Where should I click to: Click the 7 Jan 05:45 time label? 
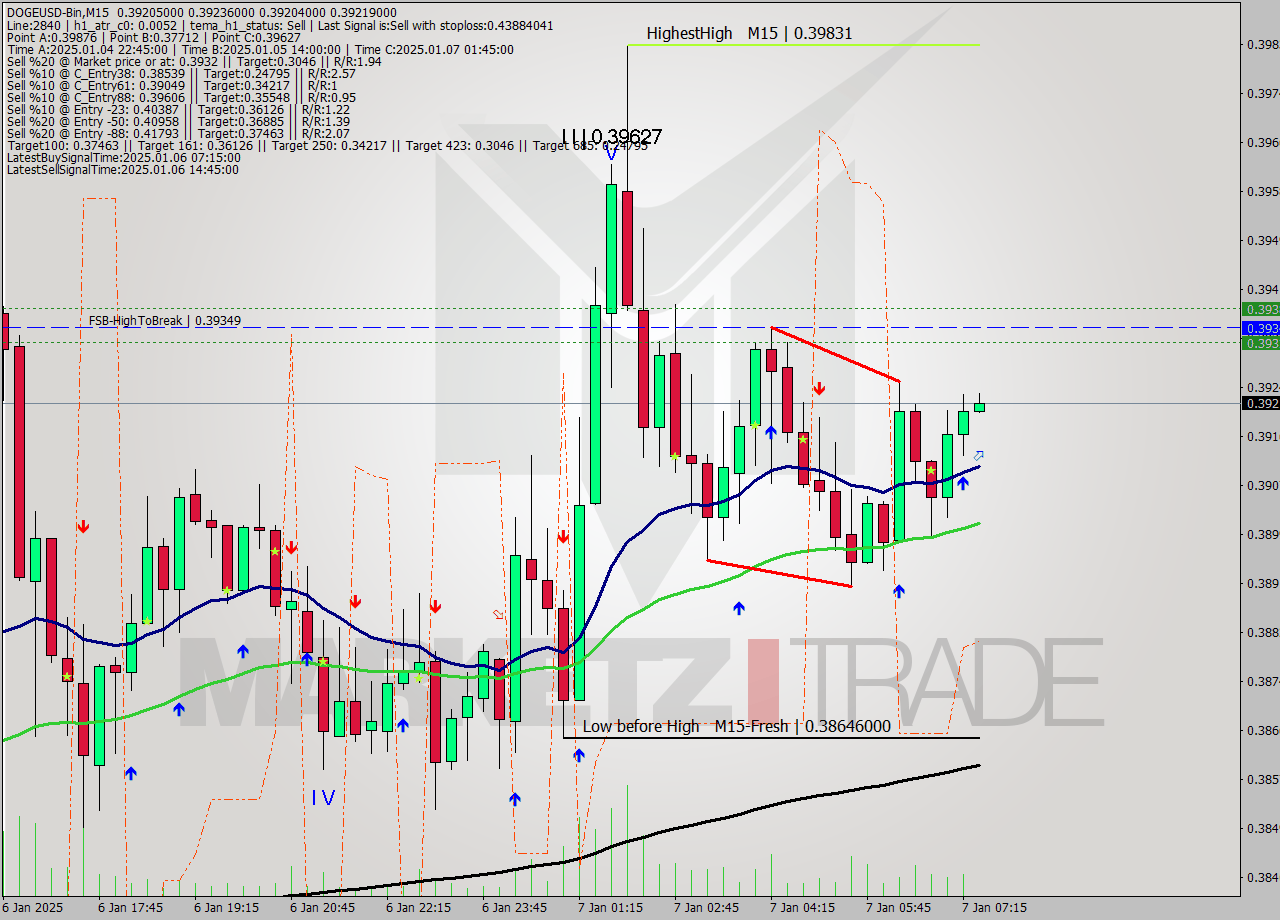(899, 907)
